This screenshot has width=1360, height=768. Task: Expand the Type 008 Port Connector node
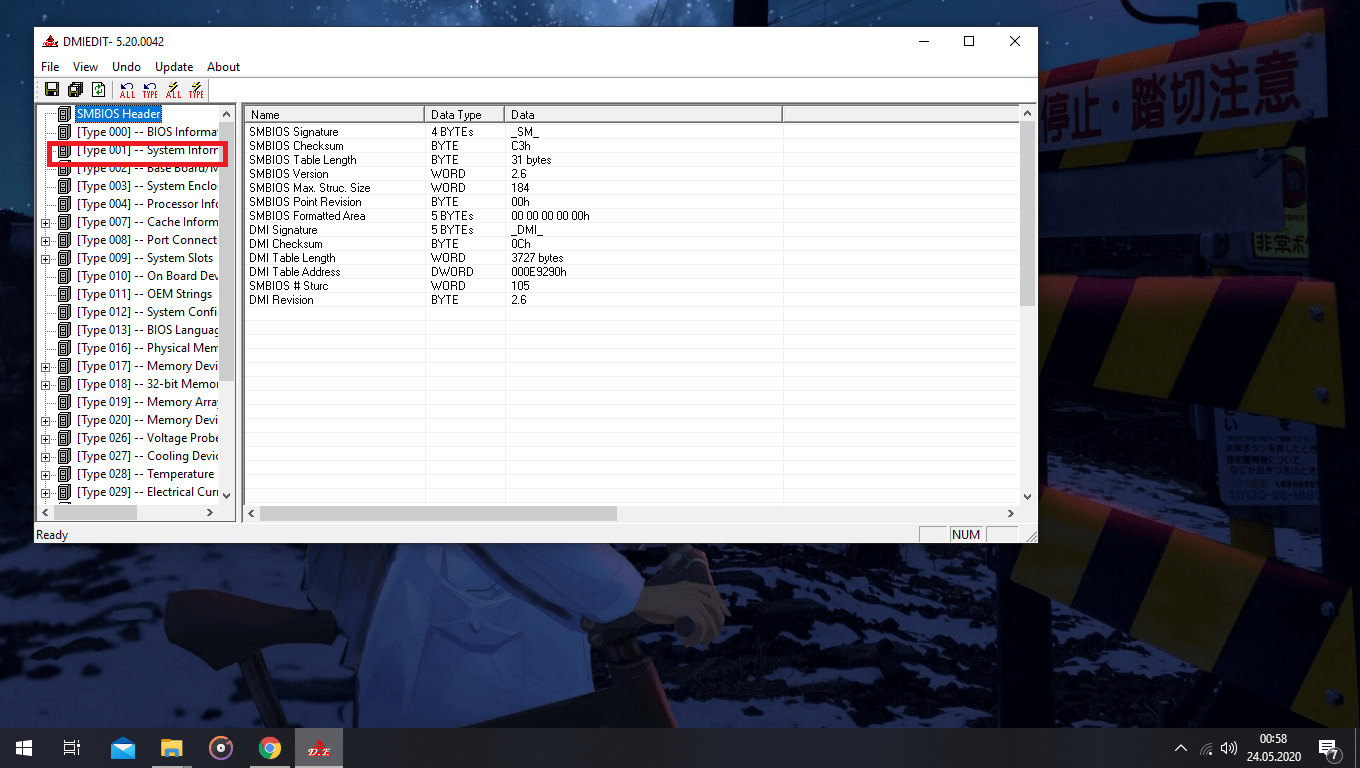pyautogui.click(x=45, y=241)
